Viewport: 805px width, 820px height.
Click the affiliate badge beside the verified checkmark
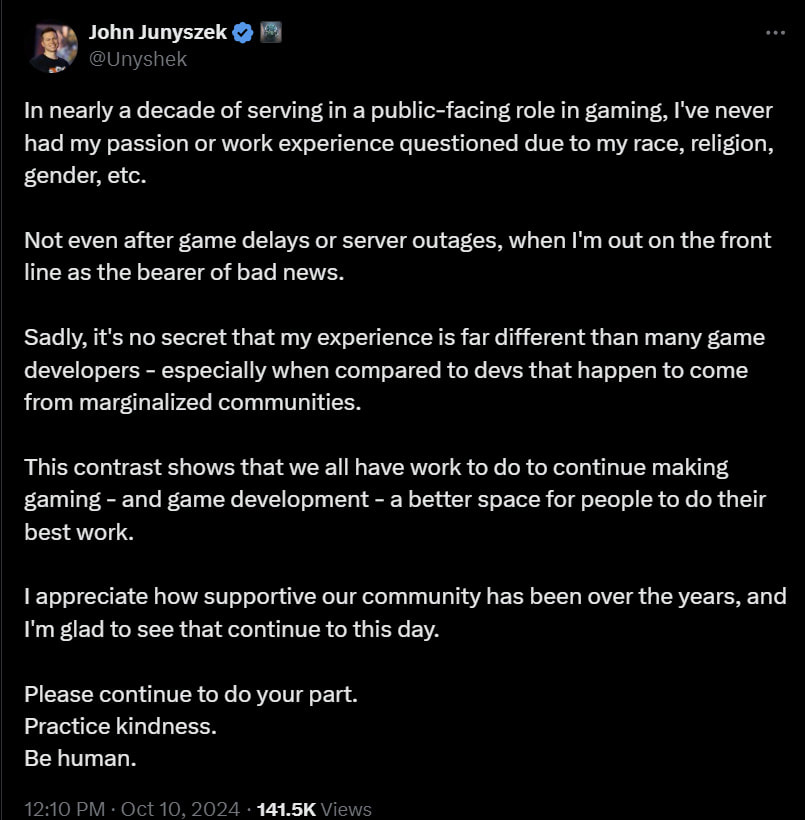270,32
